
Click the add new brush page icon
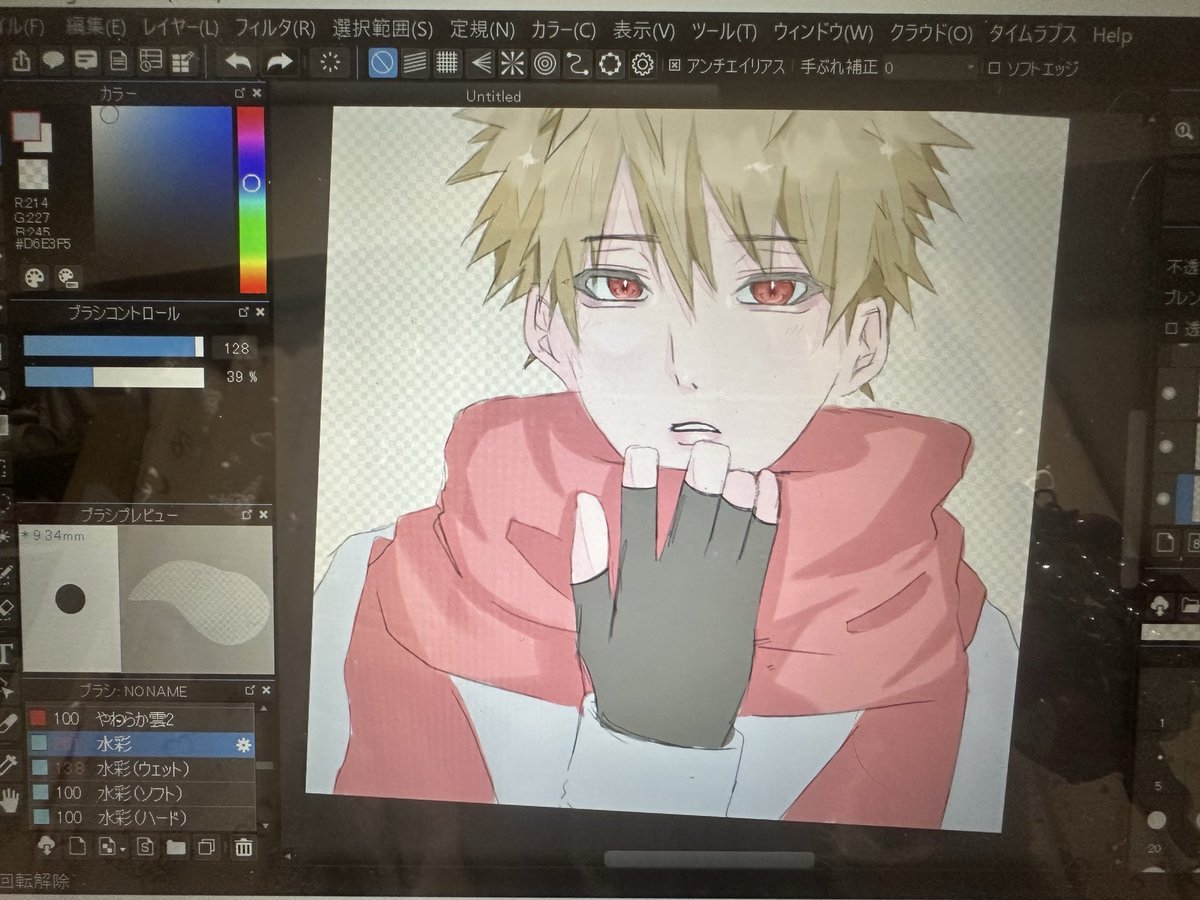[78, 848]
